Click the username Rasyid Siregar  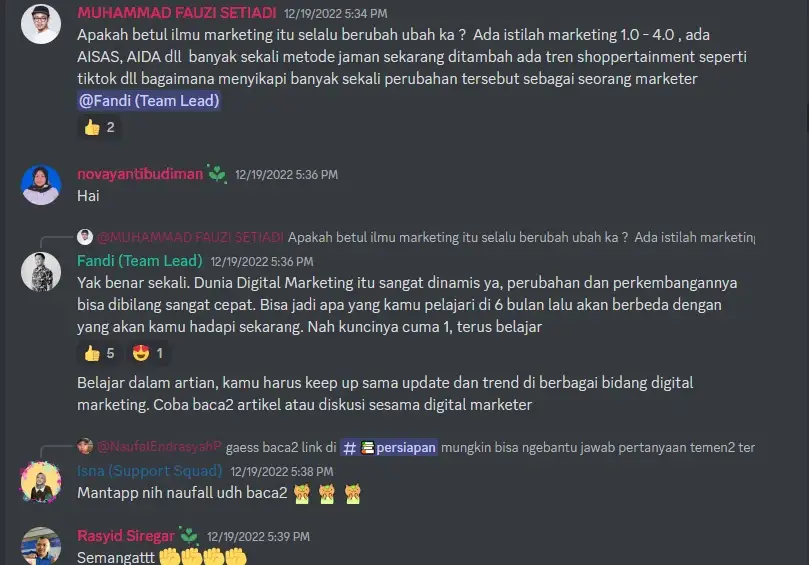126,536
